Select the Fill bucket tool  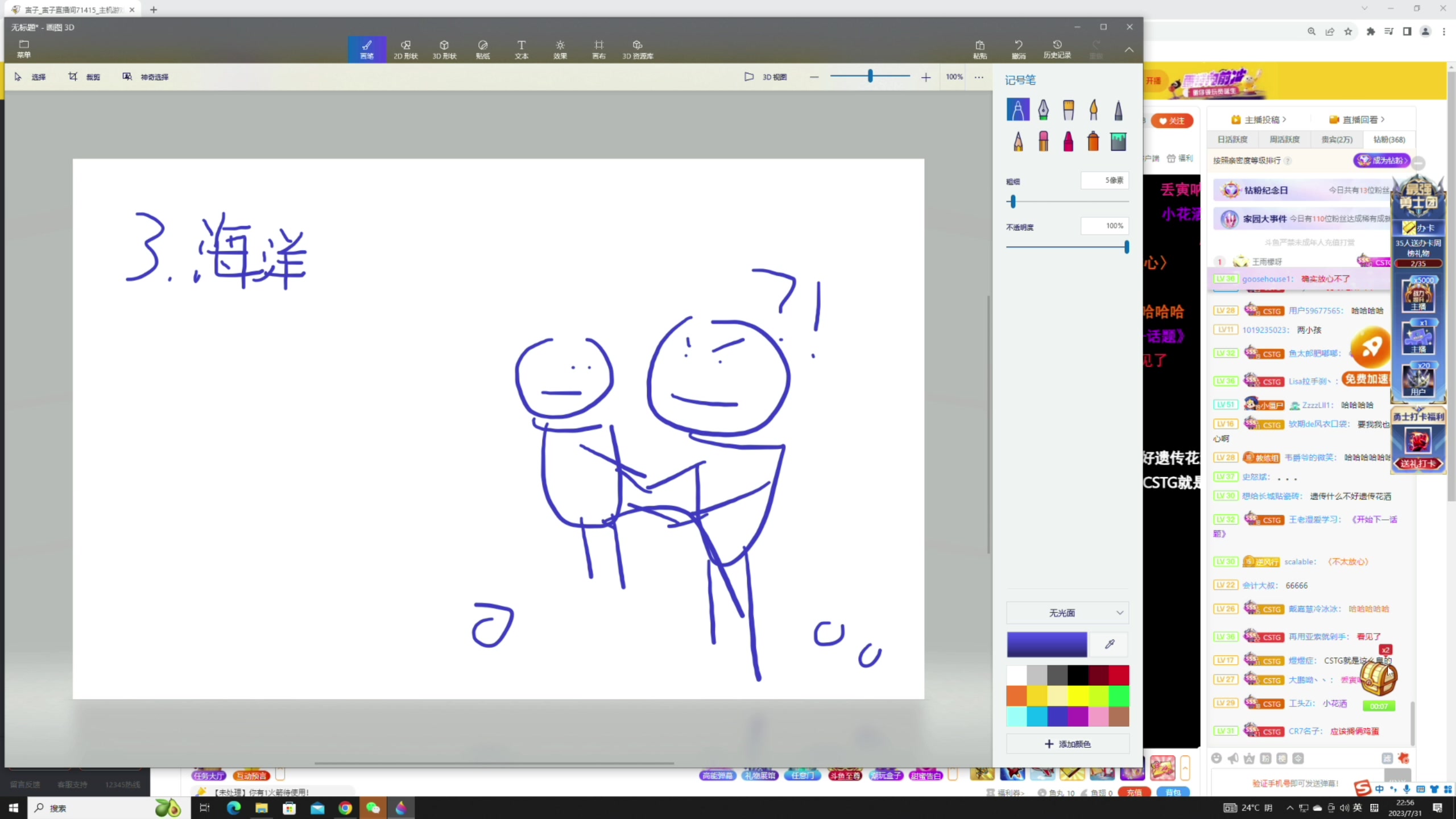1118,141
